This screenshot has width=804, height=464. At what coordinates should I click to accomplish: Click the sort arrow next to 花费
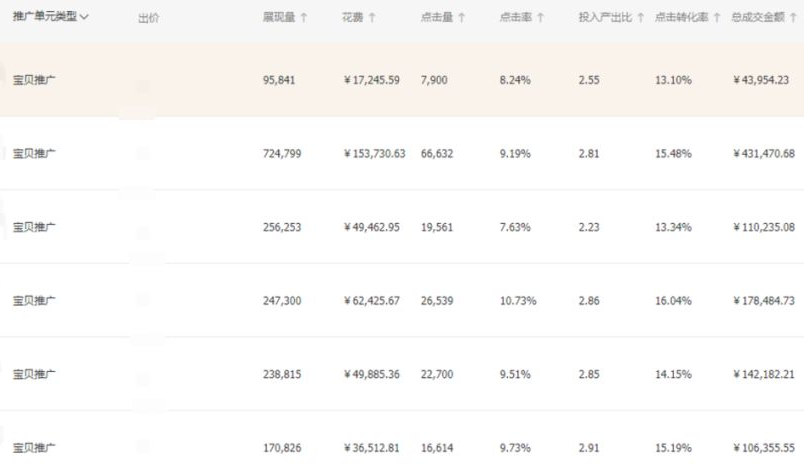(372, 18)
